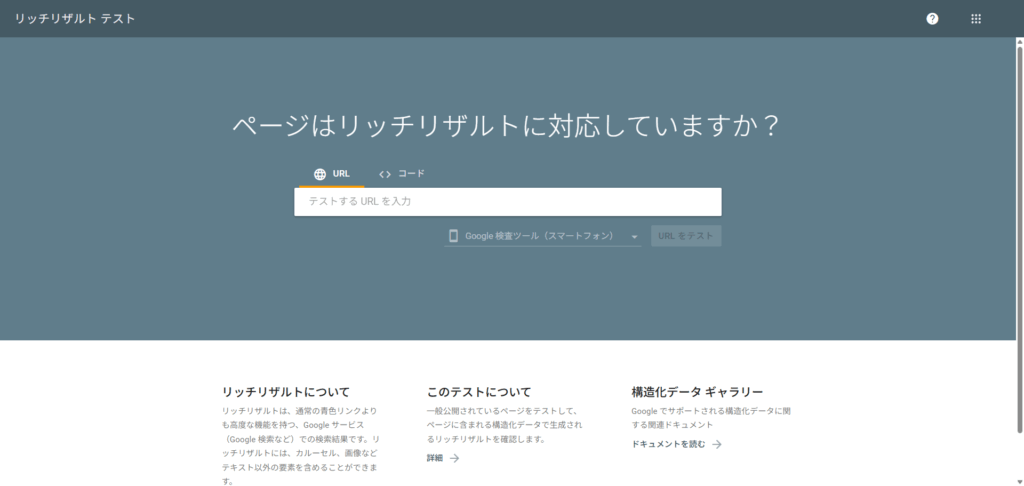Screen dimensions: 1024x486
Task: Focus the テストする URL を入力 field
Action: (507, 202)
